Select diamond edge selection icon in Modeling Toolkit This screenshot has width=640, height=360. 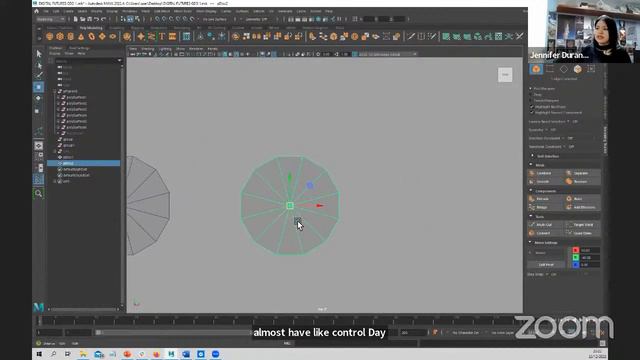[x=564, y=69]
